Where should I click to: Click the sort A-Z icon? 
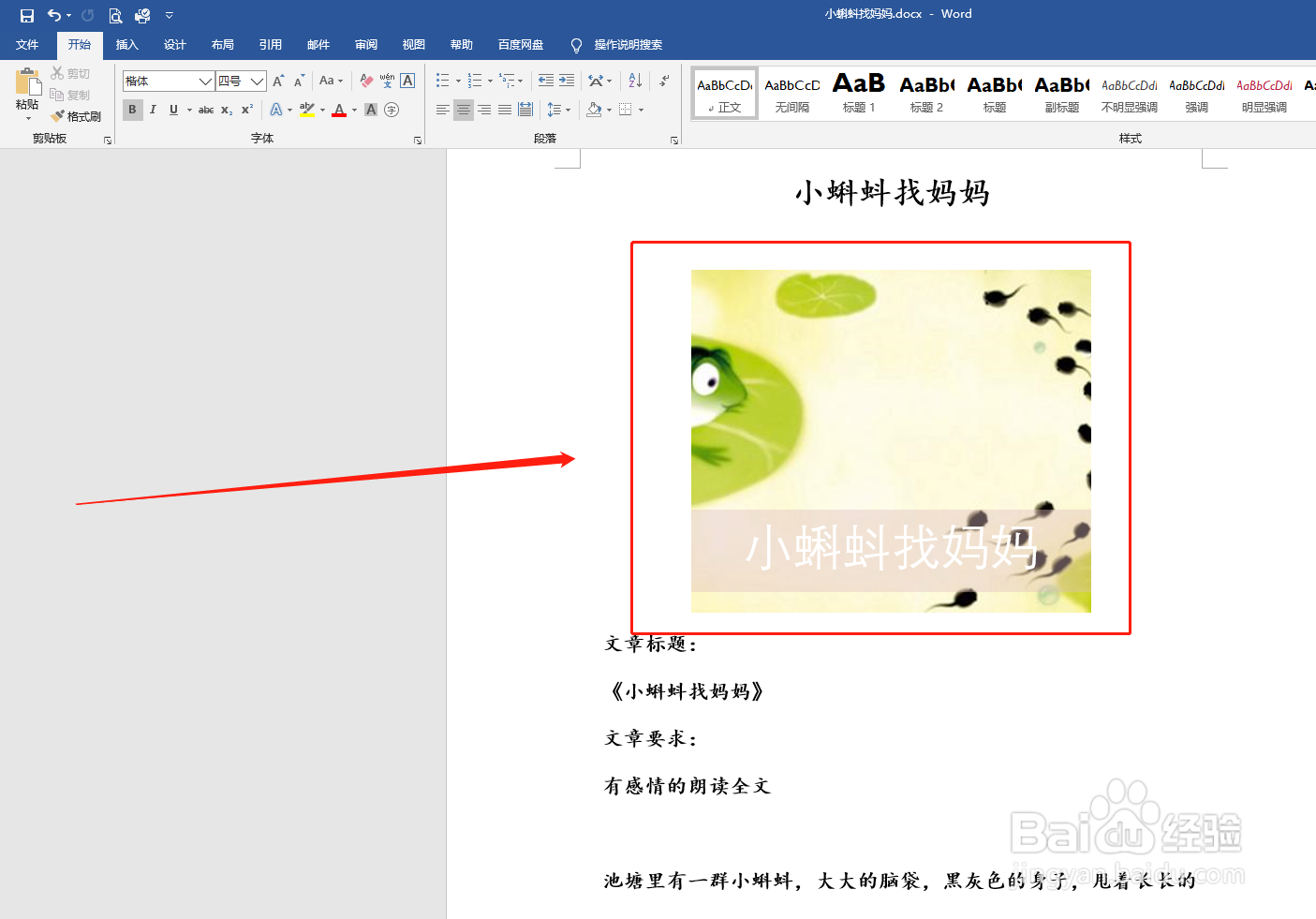click(x=633, y=81)
